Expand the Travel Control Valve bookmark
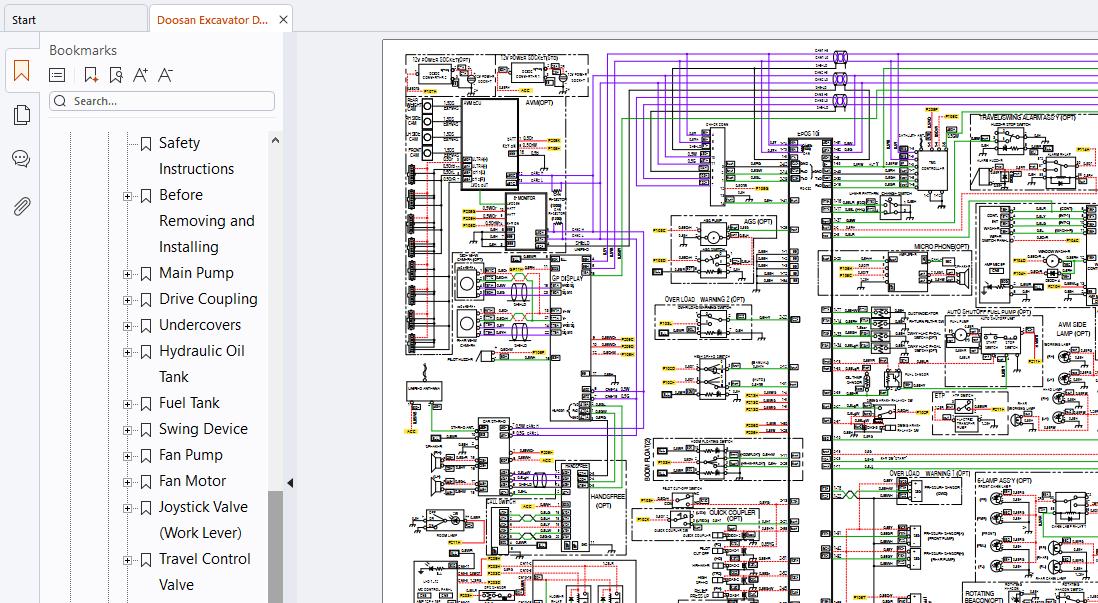 coord(127,560)
